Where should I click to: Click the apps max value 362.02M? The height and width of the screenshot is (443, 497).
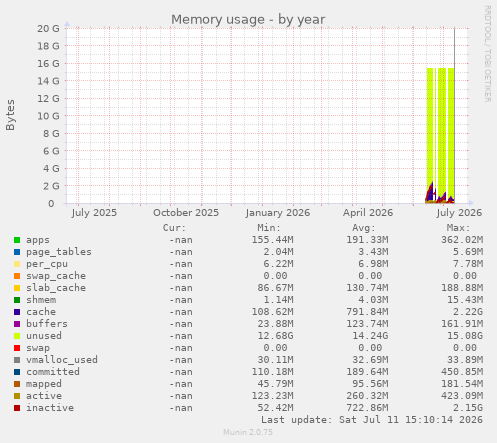[462, 240]
